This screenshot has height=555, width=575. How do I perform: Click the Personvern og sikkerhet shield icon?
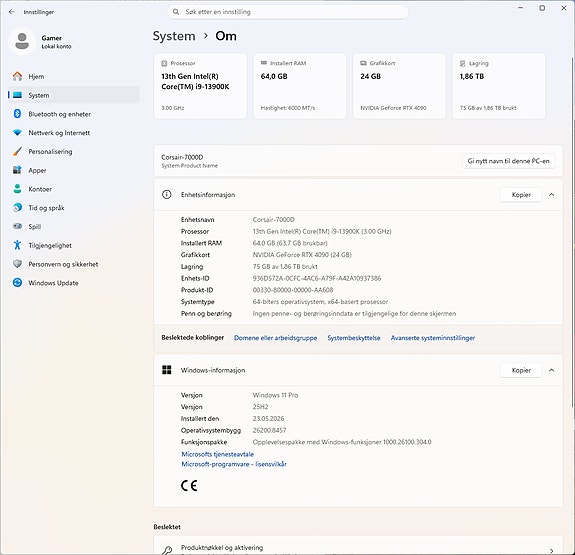click(17, 264)
